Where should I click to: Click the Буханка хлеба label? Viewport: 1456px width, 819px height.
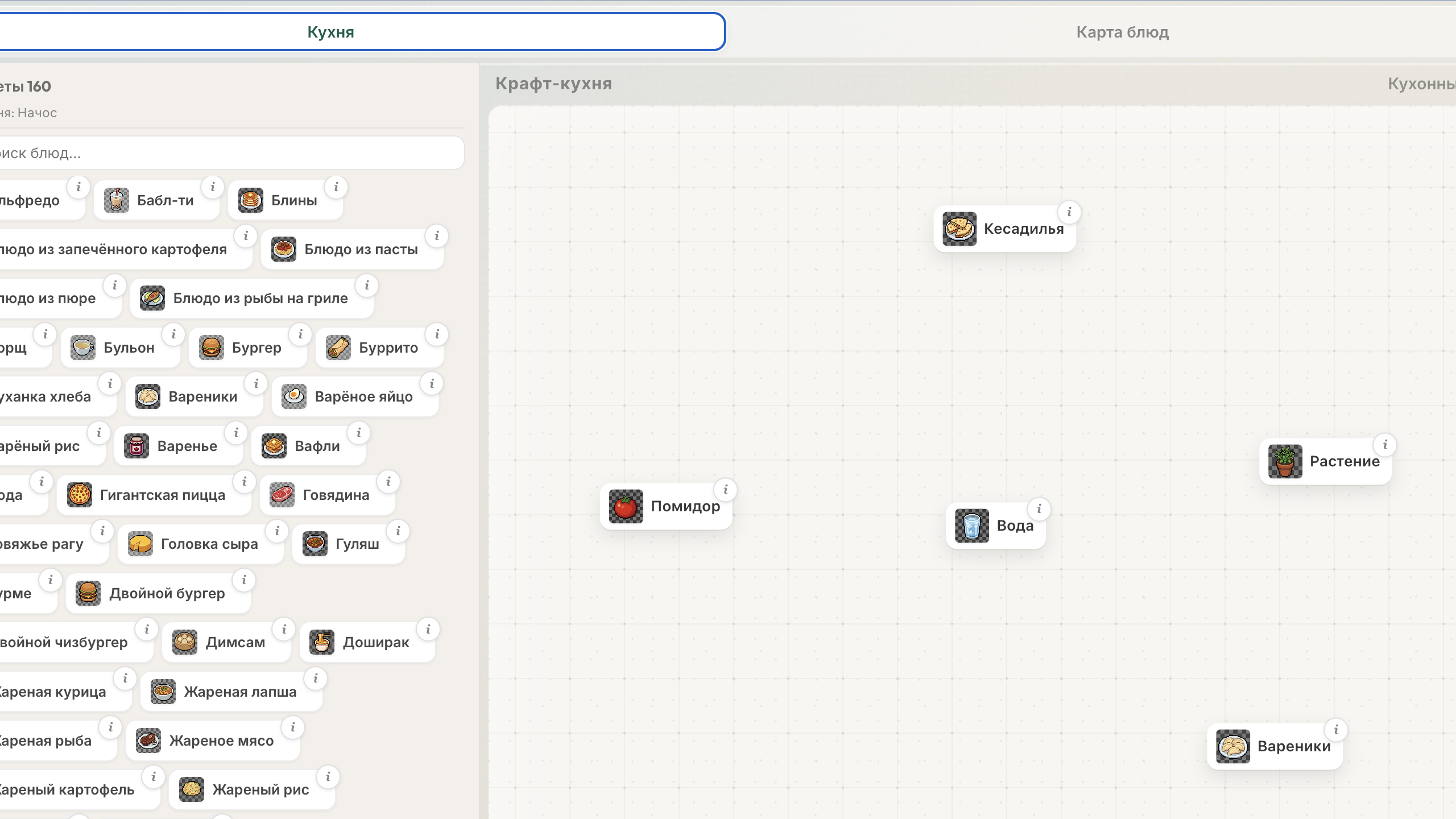(x=45, y=396)
